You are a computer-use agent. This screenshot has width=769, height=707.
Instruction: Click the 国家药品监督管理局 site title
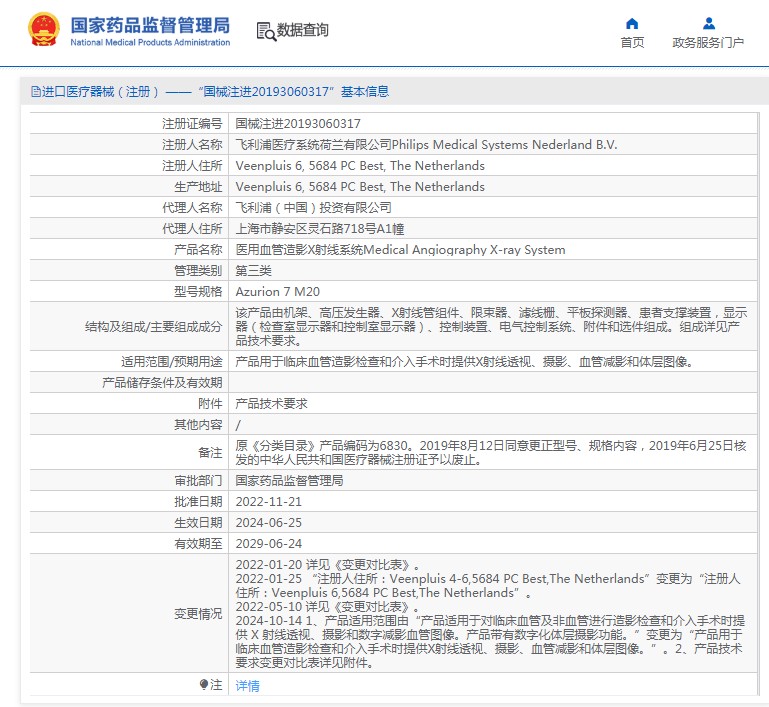149,24
